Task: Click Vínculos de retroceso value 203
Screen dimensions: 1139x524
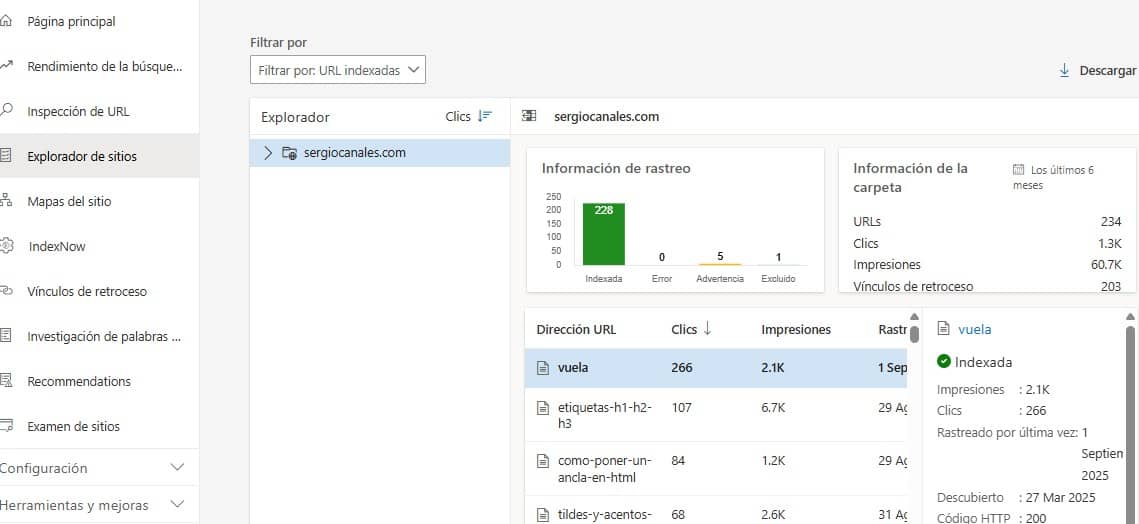Action: coord(1111,286)
